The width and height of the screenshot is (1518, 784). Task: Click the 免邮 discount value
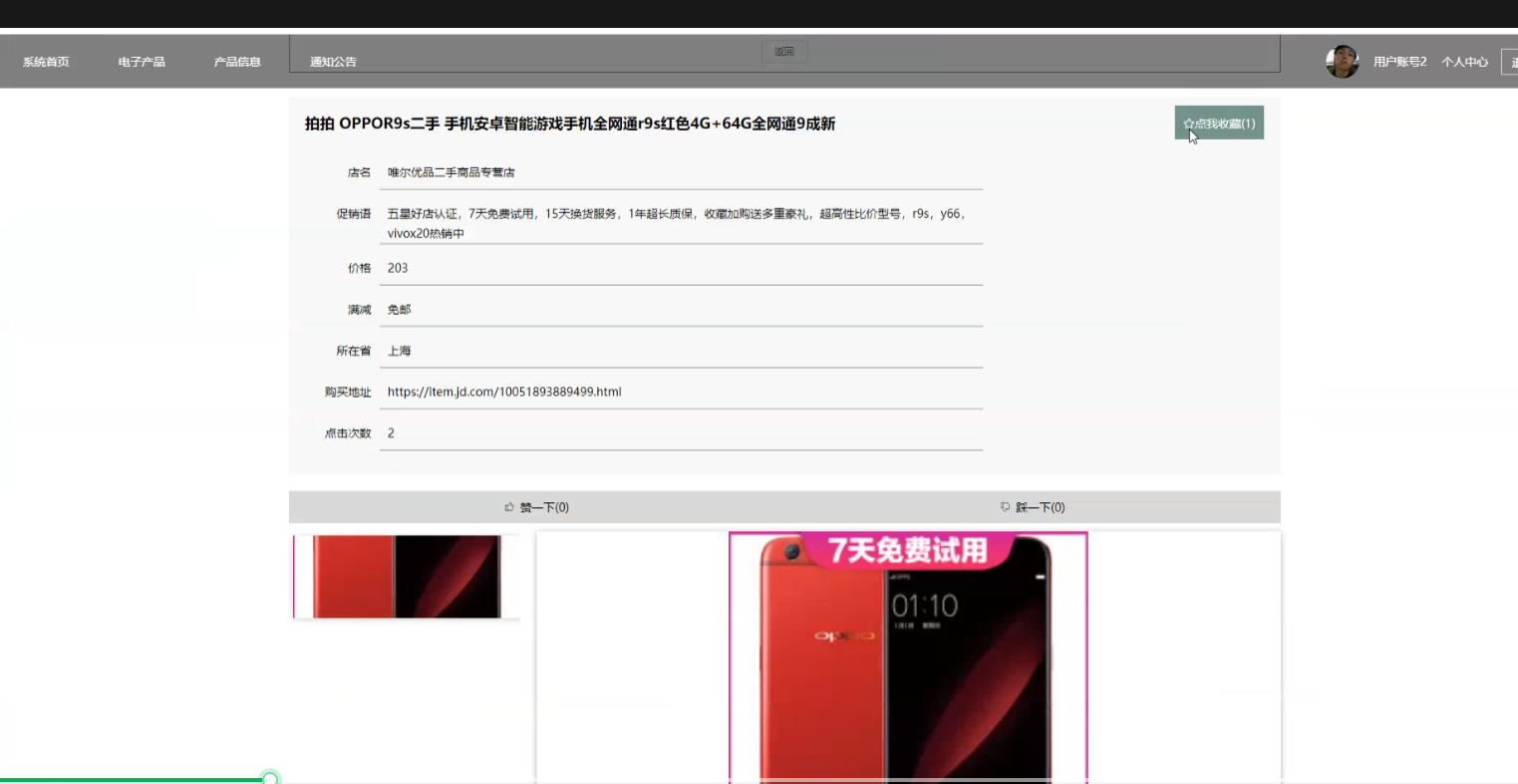point(399,310)
